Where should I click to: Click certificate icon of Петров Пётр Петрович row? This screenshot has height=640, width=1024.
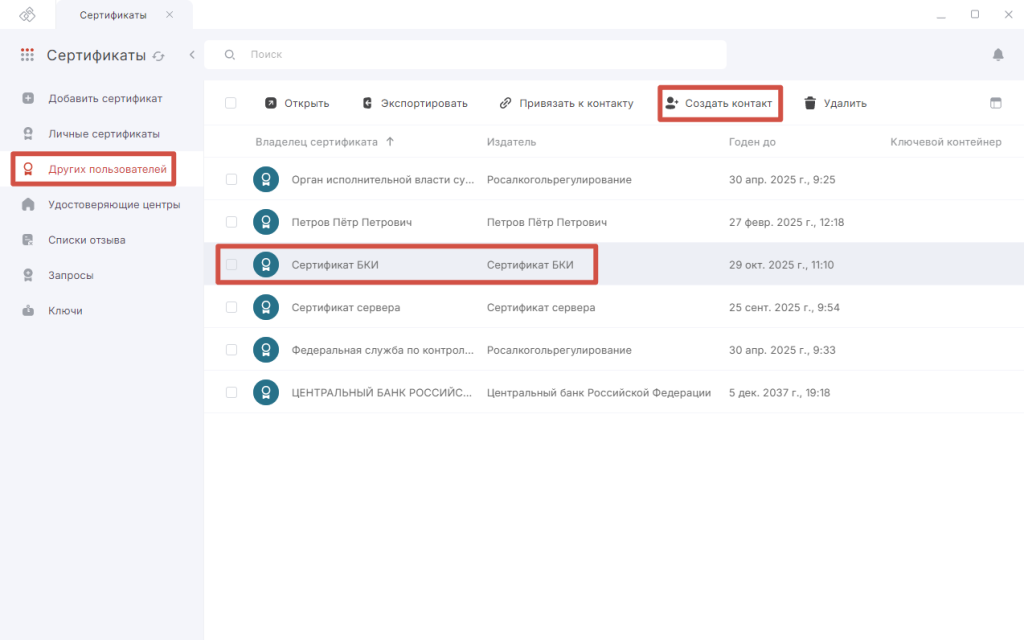266,222
